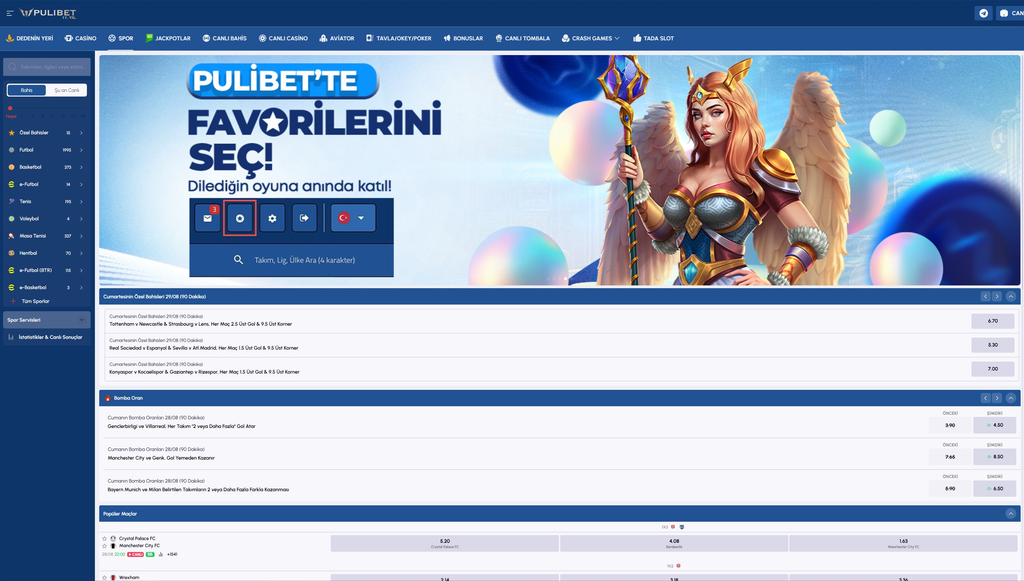
Task: Click the Pulibet logo
Action: click(x=48, y=13)
